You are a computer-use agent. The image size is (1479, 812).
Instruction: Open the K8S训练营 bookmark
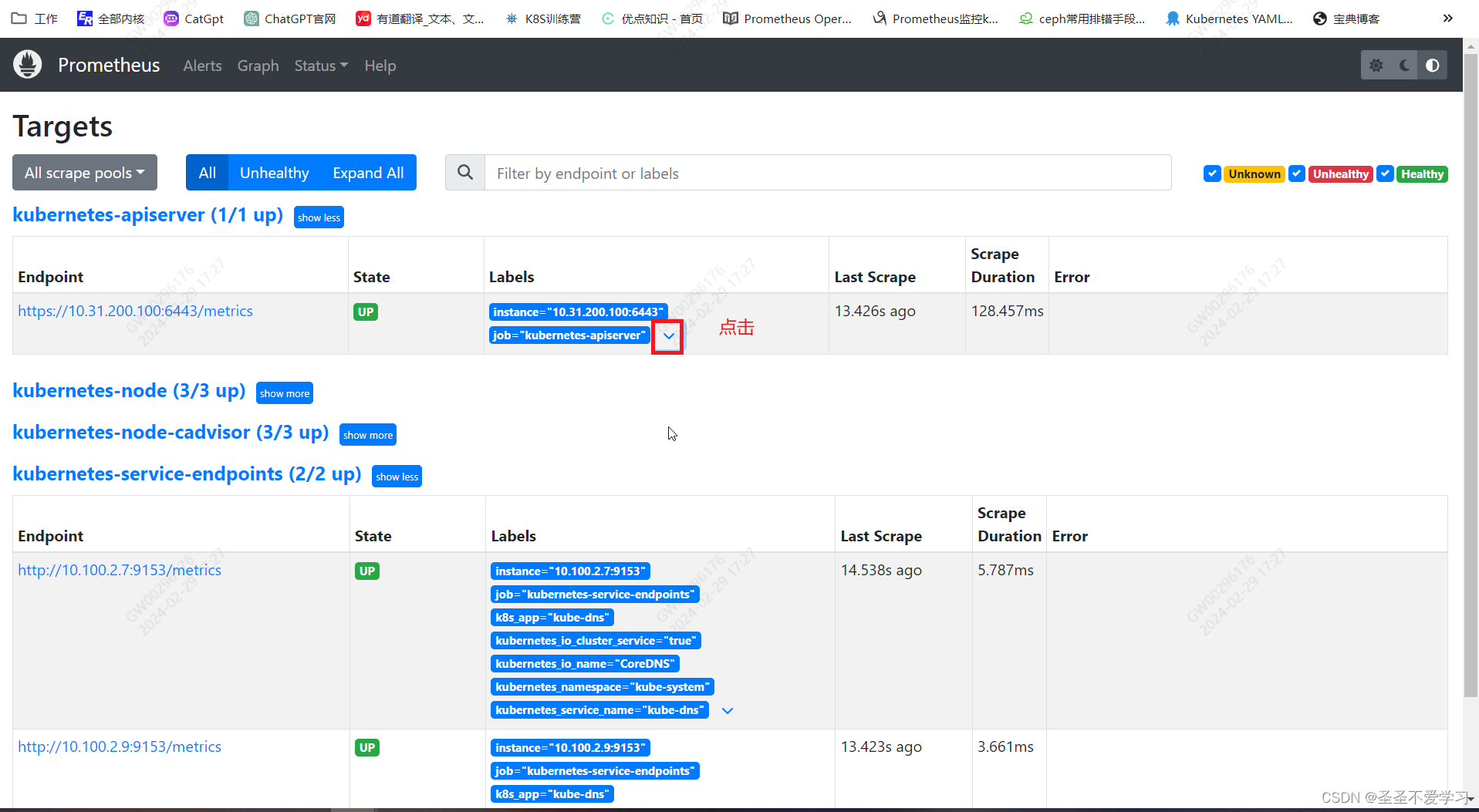pos(542,19)
